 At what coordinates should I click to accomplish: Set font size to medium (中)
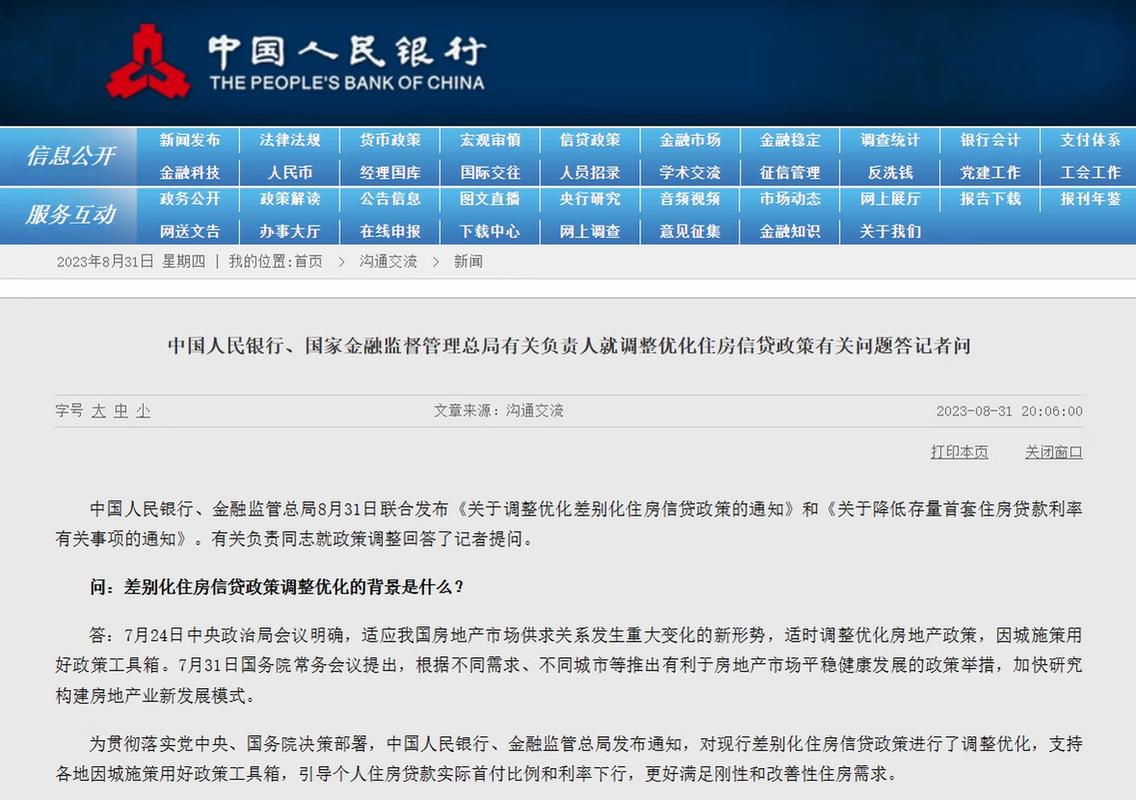click(x=121, y=411)
